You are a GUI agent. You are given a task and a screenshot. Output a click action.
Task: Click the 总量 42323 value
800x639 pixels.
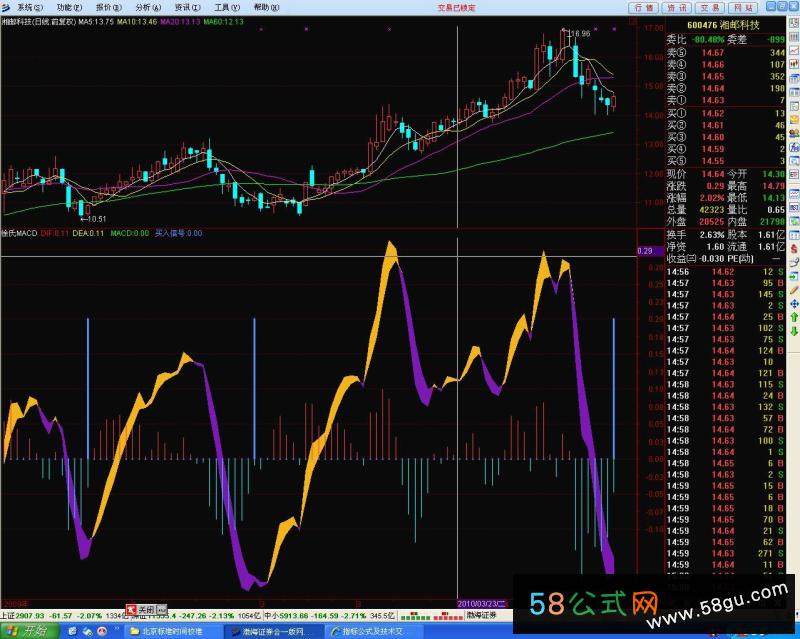point(712,210)
